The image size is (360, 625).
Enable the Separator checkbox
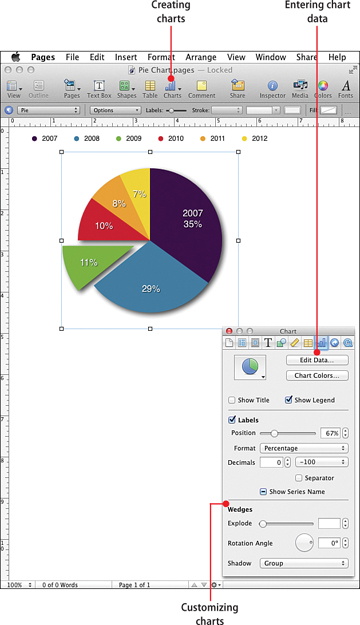[x=298, y=478]
